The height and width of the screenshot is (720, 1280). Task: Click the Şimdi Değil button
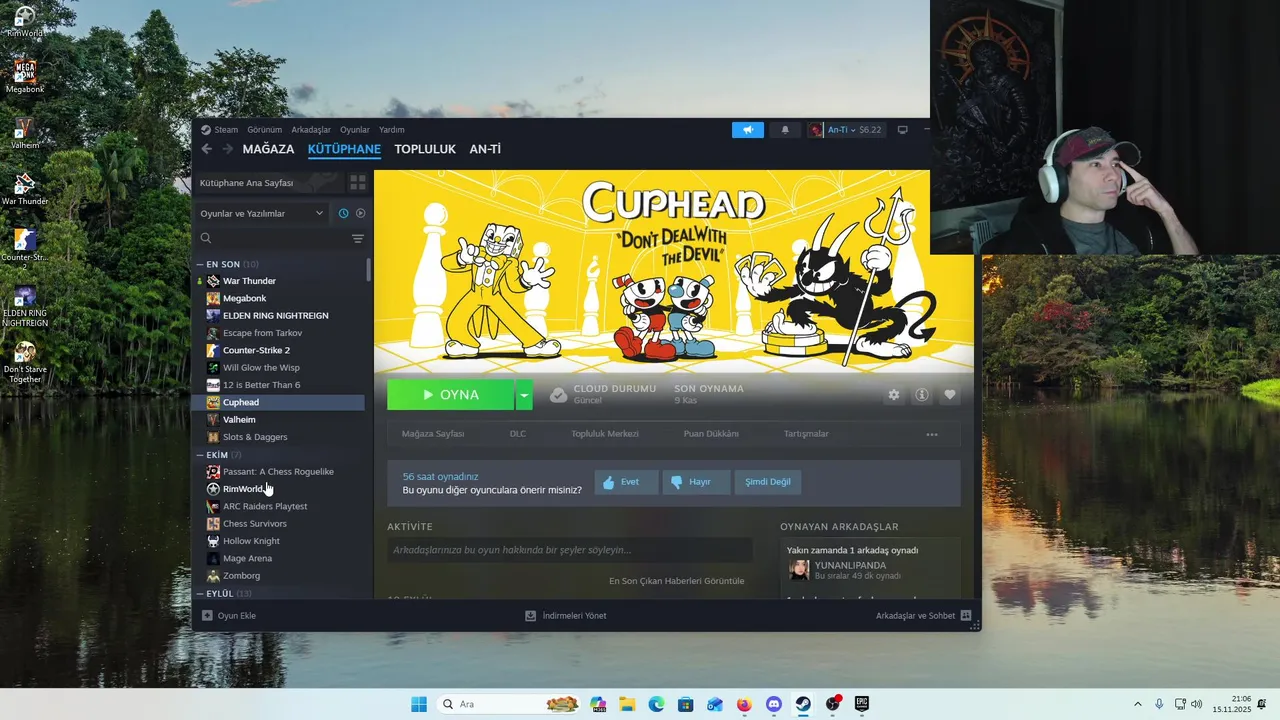click(x=768, y=482)
